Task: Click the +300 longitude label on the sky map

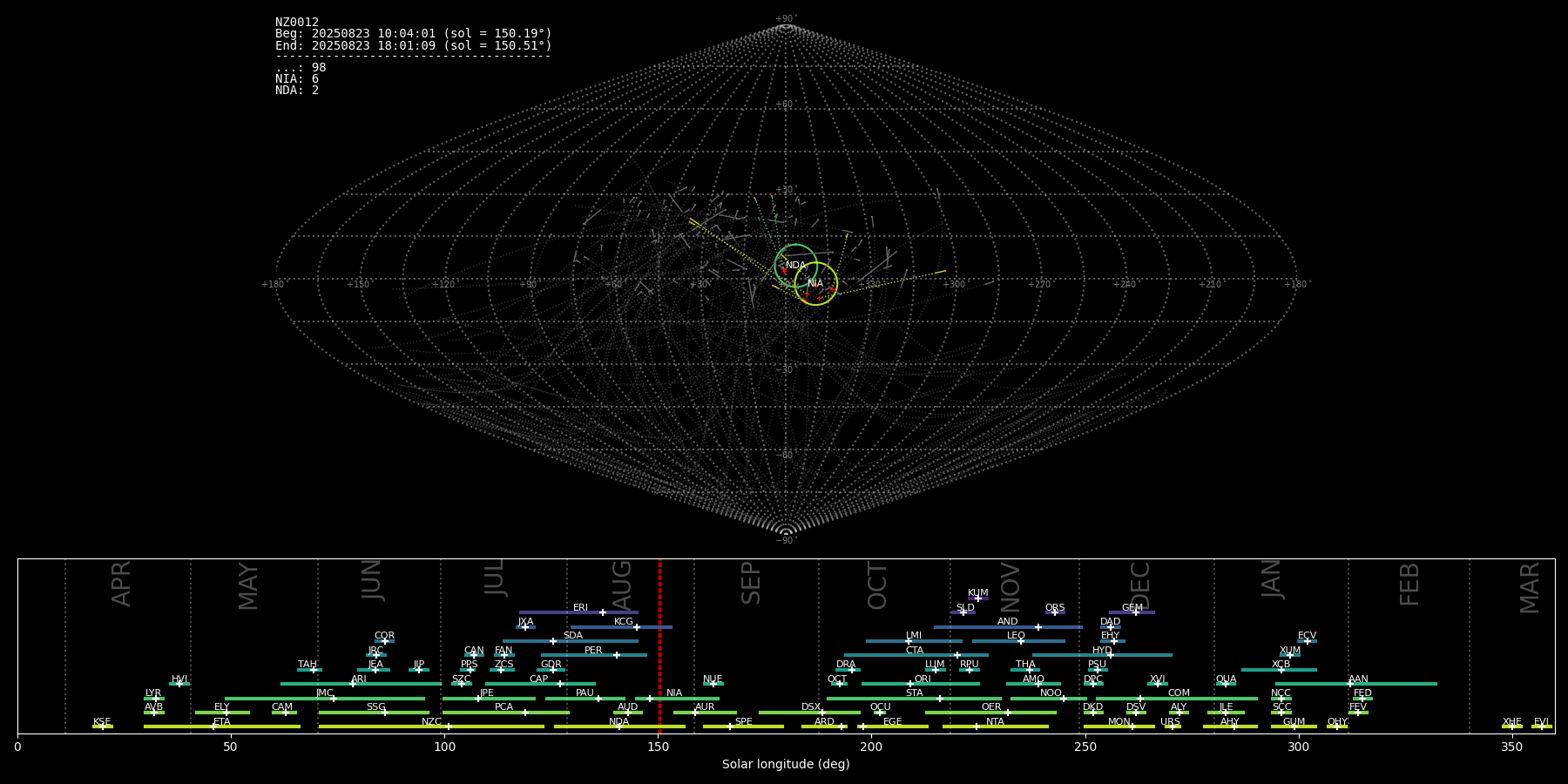Action: click(954, 284)
